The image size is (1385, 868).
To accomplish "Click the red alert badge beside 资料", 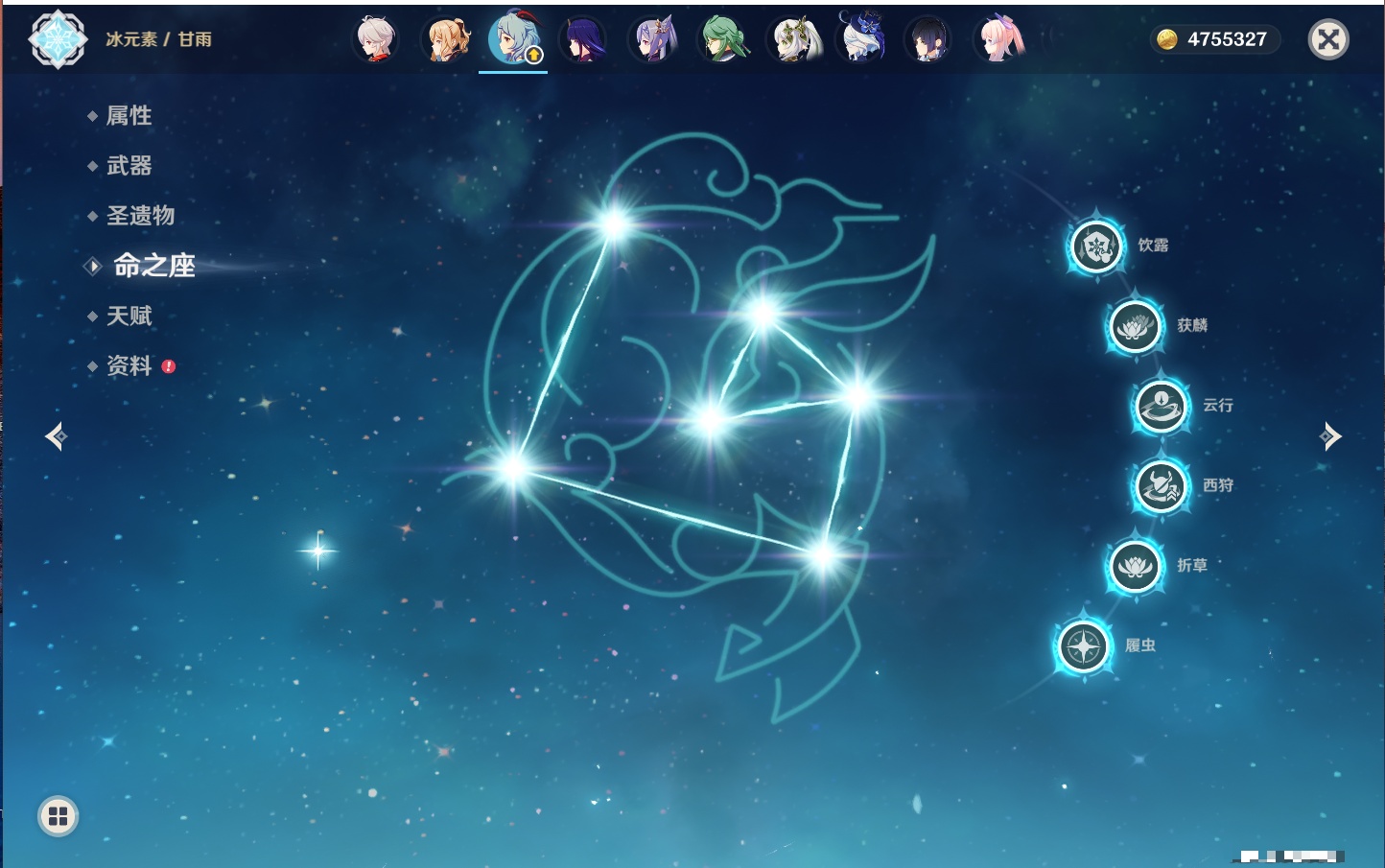I will (x=169, y=366).
